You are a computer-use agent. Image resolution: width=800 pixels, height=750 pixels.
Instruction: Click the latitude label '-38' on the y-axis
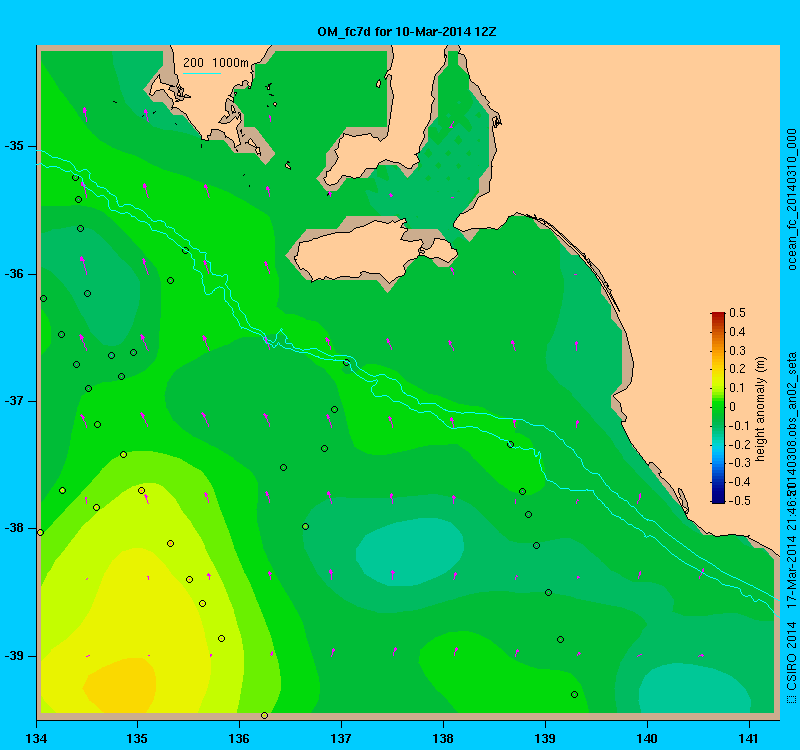(14, 528)
